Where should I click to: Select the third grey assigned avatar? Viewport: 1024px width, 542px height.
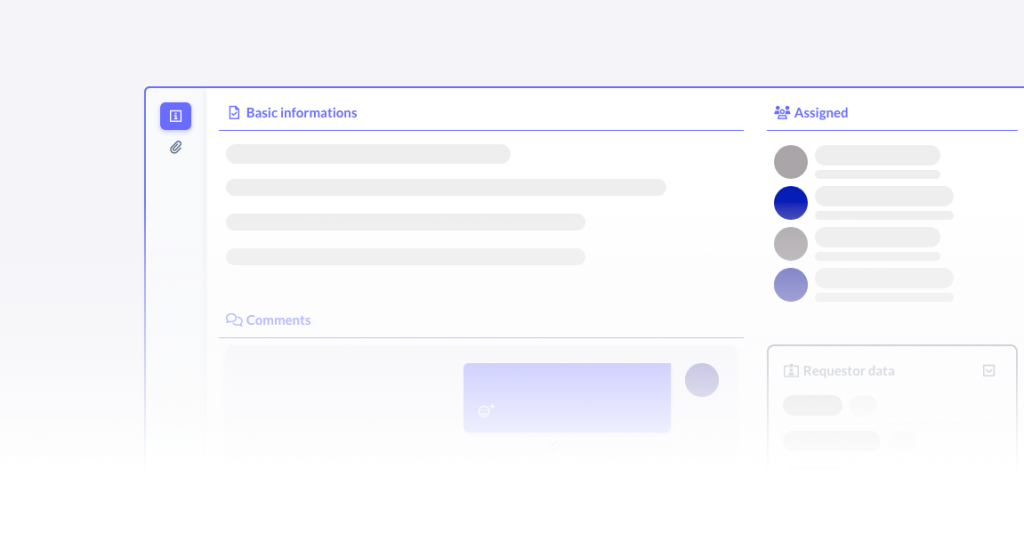click(x=791, y=244)
